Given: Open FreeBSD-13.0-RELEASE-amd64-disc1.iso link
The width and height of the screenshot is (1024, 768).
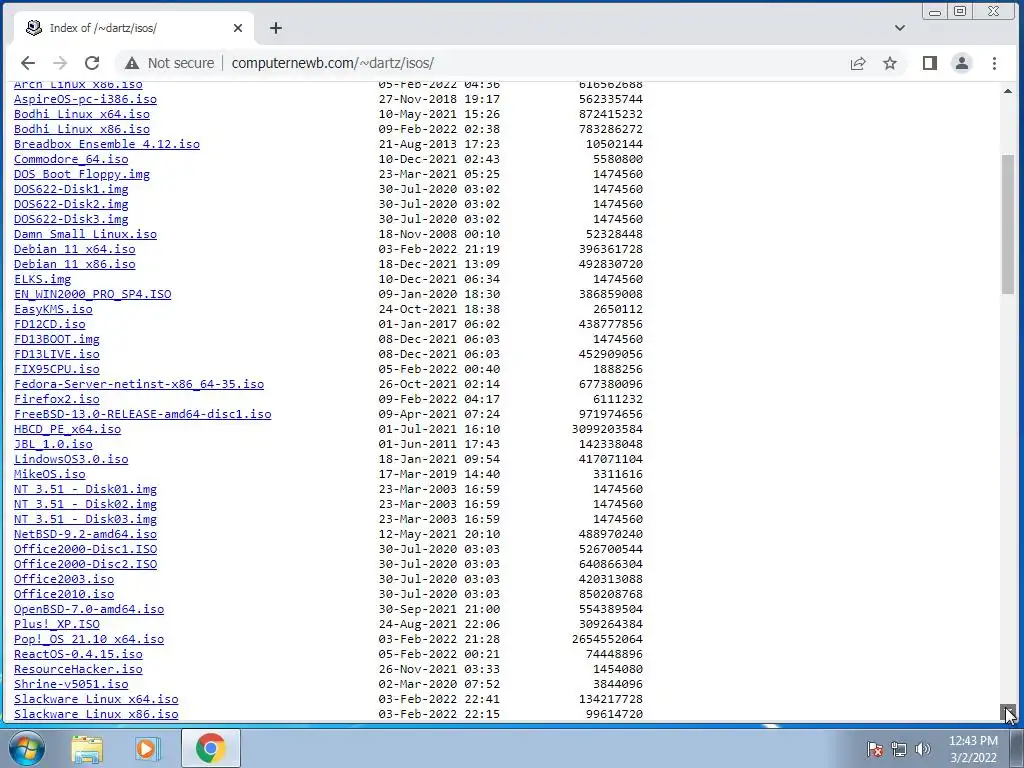Looking at the screenshot, I should [x=142, y=415].
